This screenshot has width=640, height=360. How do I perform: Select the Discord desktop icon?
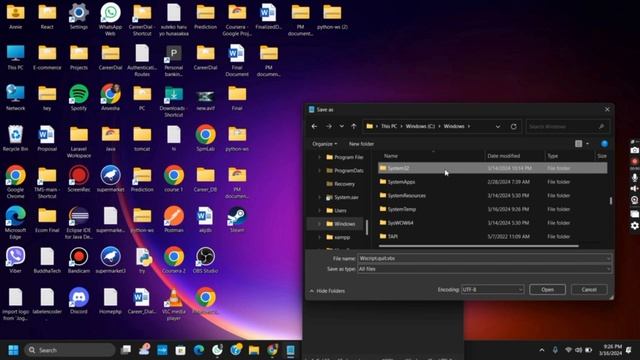tap(79, 301)
